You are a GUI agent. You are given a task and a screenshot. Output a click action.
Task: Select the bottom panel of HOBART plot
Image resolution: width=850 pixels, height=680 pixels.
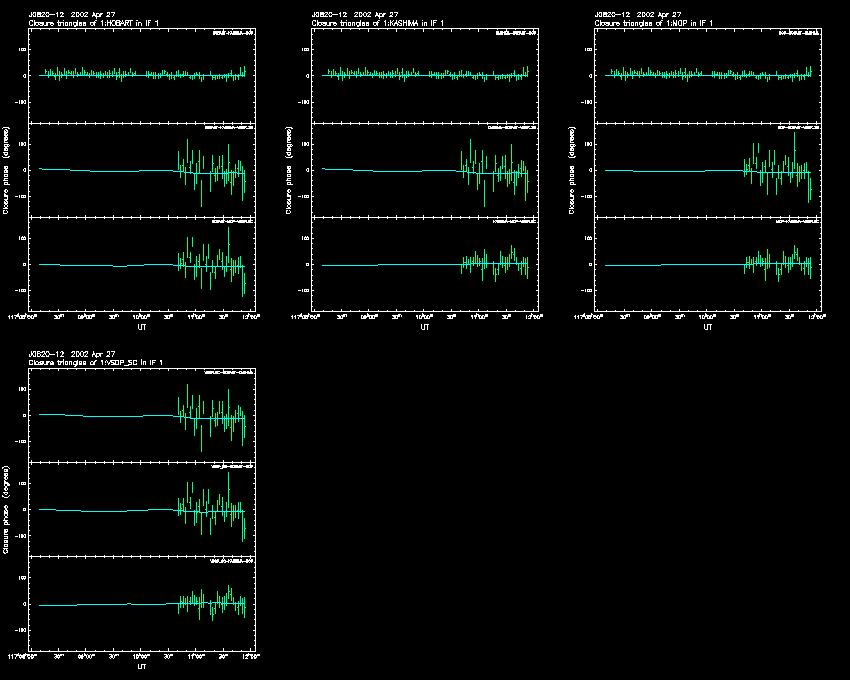(142, 264)
